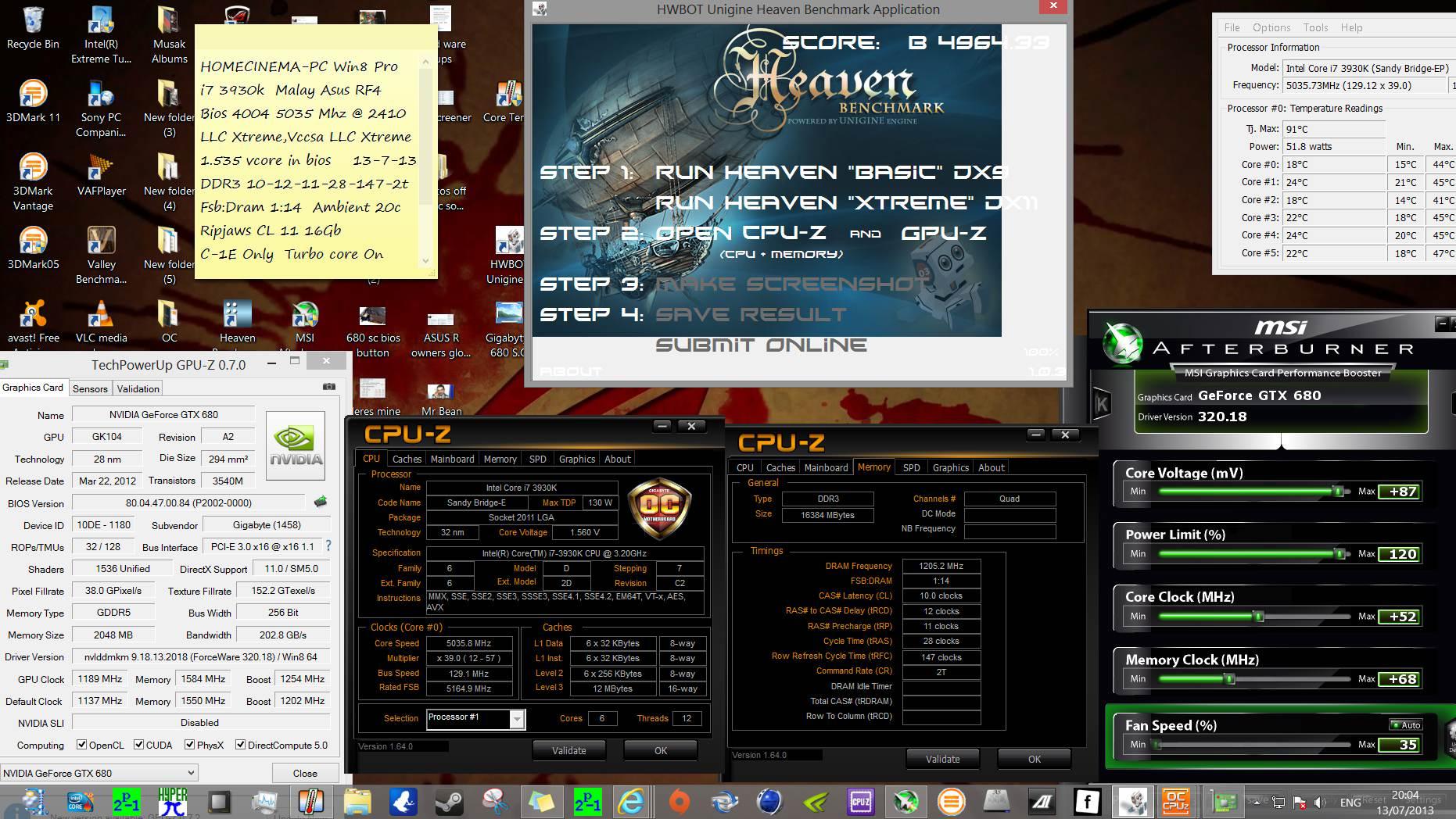Open 680 sc bios button desktop file
Image resolution: width=1456 pixels, height=819 pixels.
373,329
